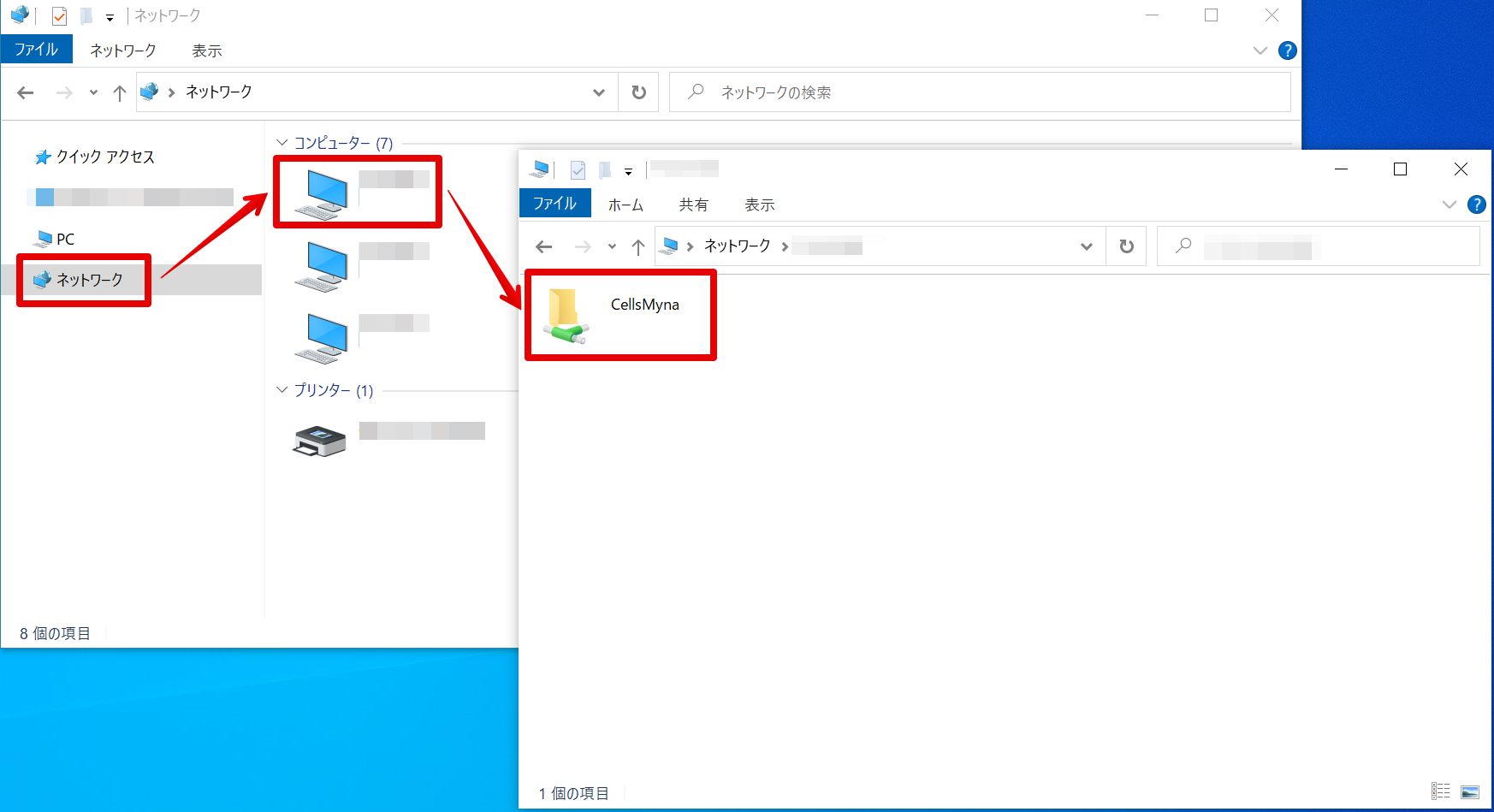The height and width of the screenshot is (812, 1494).
Task: Open the network printer icon
Action: [x=319, y=440]
